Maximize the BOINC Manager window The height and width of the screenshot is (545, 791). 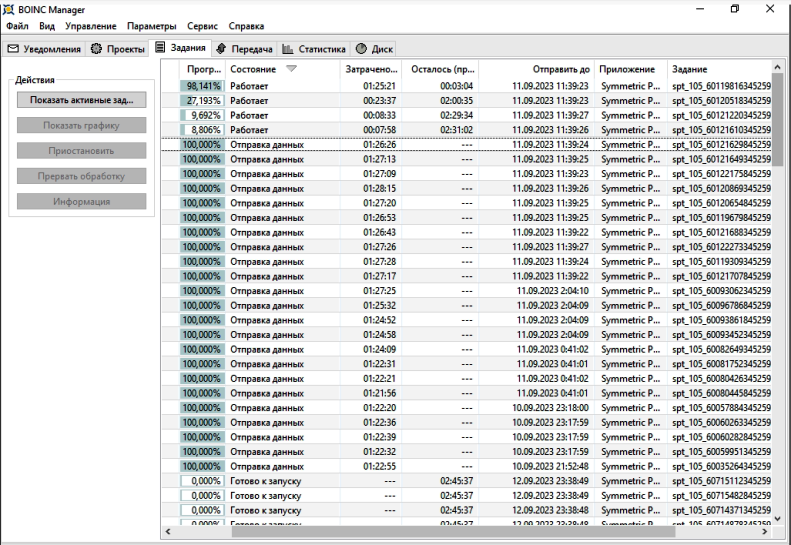(x=735, y=9)
